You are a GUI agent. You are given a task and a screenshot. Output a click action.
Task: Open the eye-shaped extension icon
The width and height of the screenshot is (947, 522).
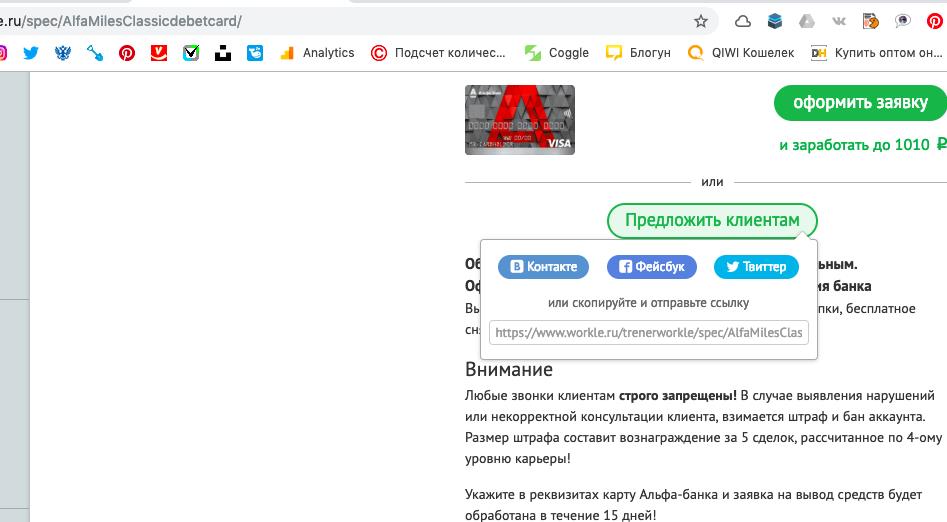(x=902, y=22)
